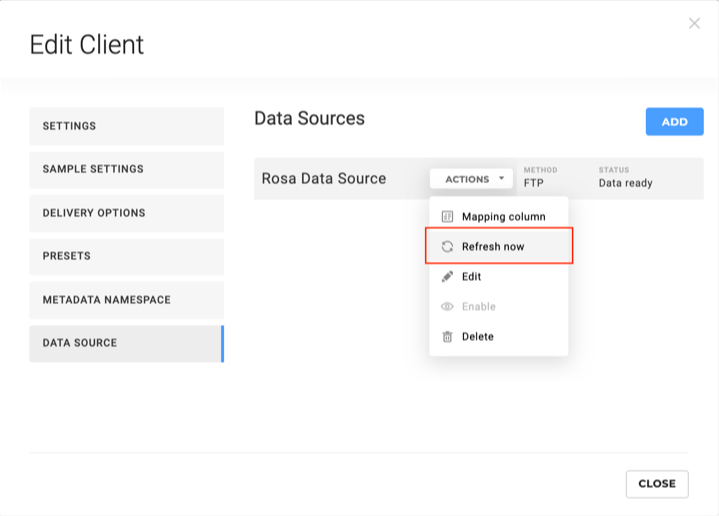Click the pencil Edit icon
This screenshot has width=719, height=516.
[x=447, y=276]
